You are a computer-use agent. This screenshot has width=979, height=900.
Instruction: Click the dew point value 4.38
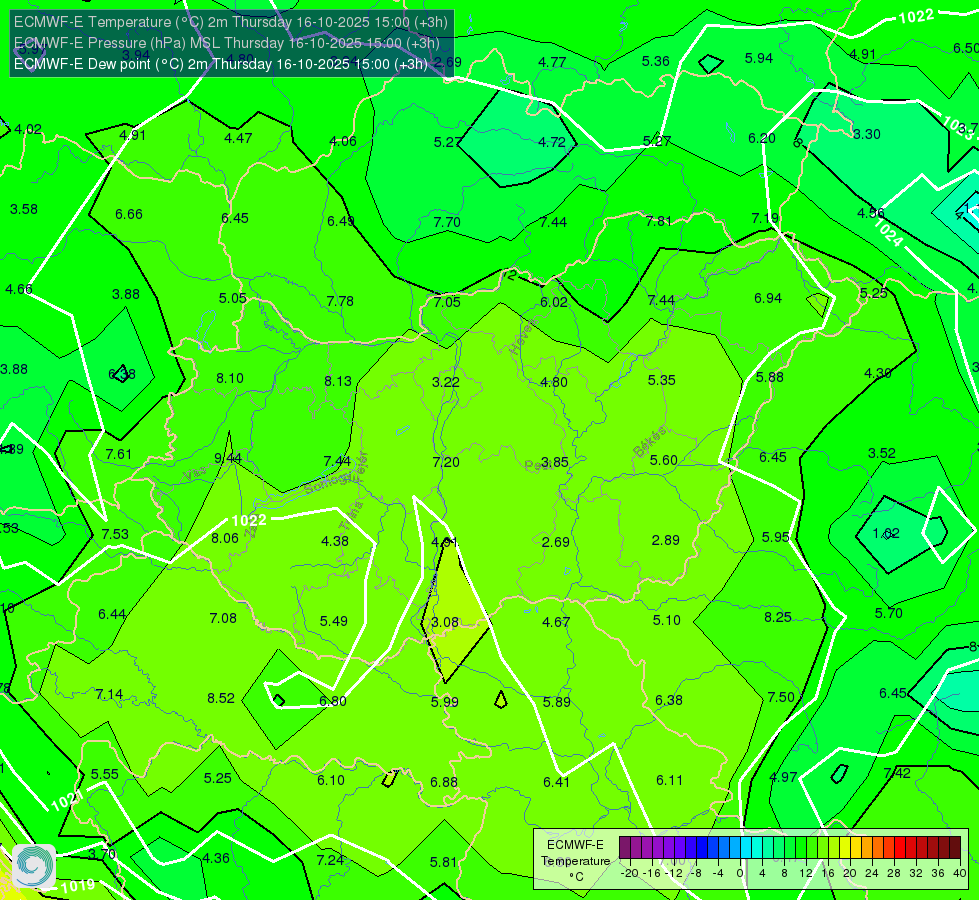pyautogui.click(x=335, y=541)
